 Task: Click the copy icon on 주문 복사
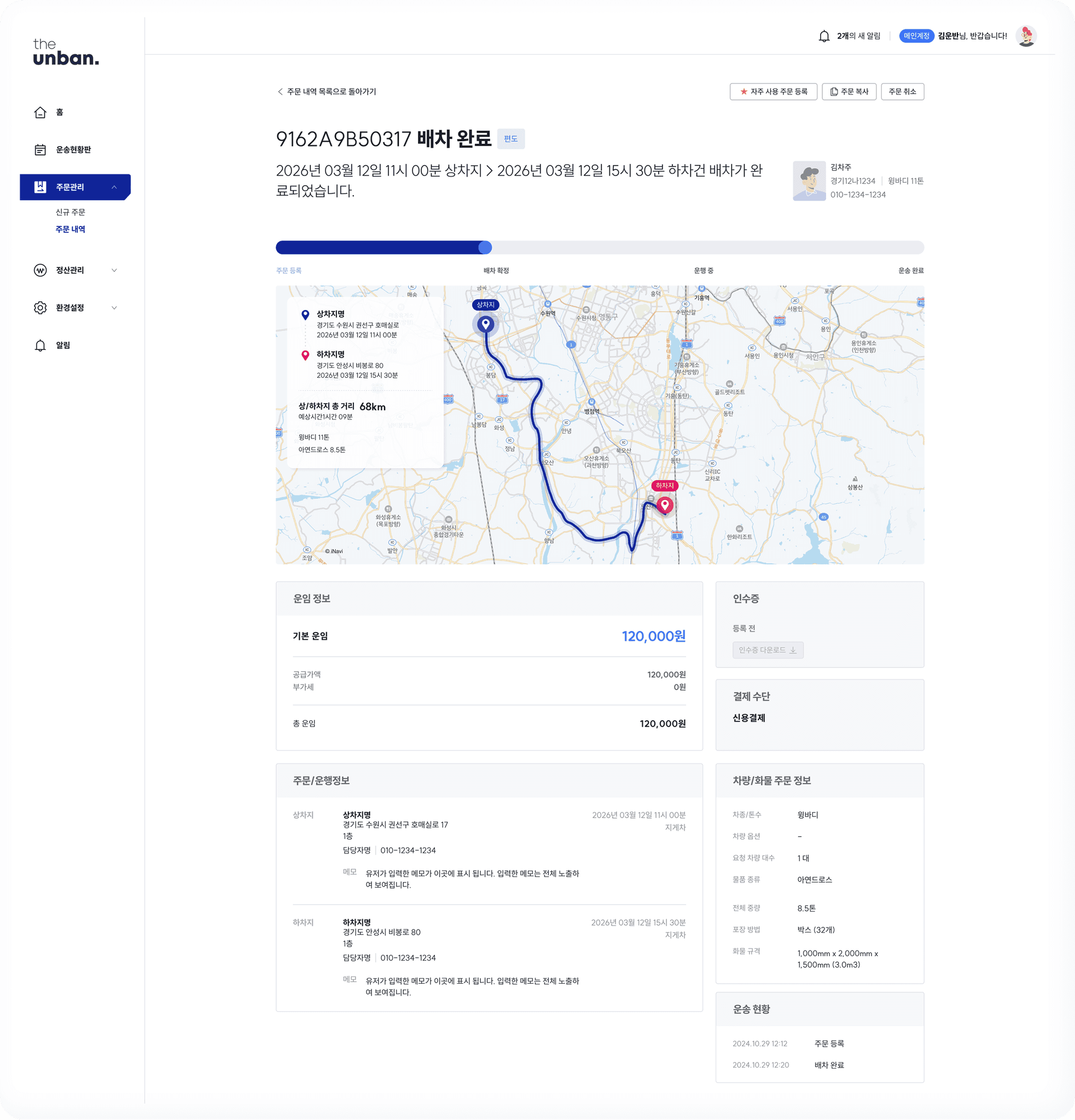pyautogui.click(x=833, y=91)
